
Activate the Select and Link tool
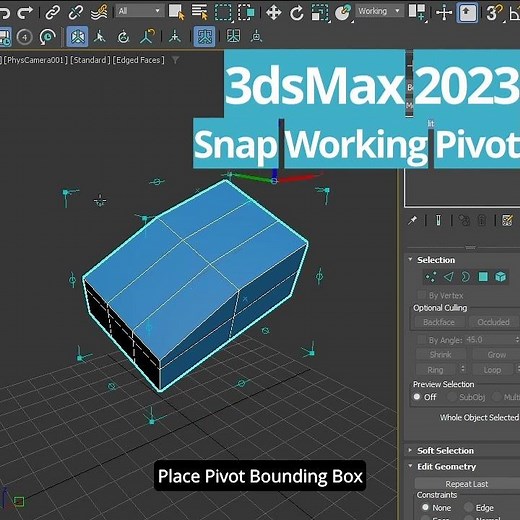(53, 13)
